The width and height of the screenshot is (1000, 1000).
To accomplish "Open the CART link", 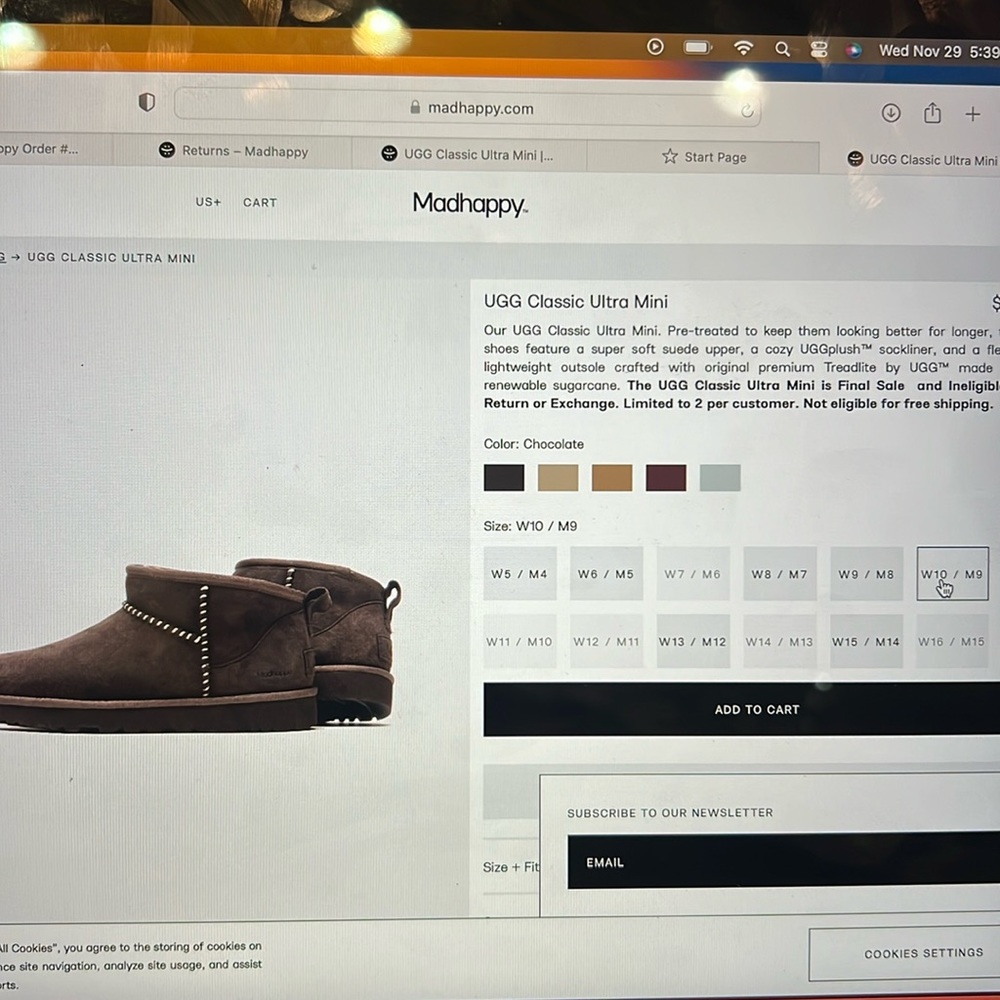I will (260, 203).
